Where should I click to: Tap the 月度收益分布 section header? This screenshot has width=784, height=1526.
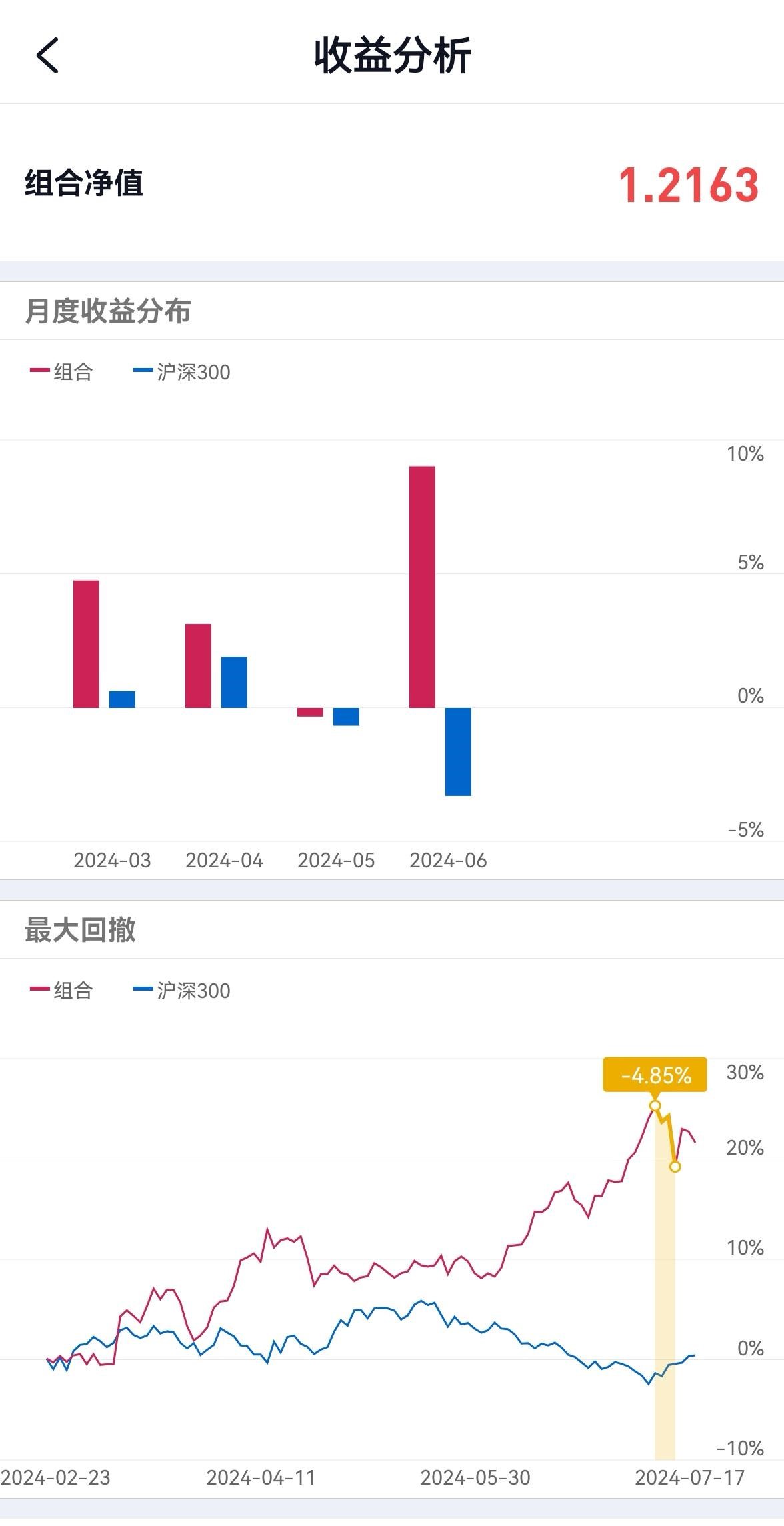click(108, 311)
